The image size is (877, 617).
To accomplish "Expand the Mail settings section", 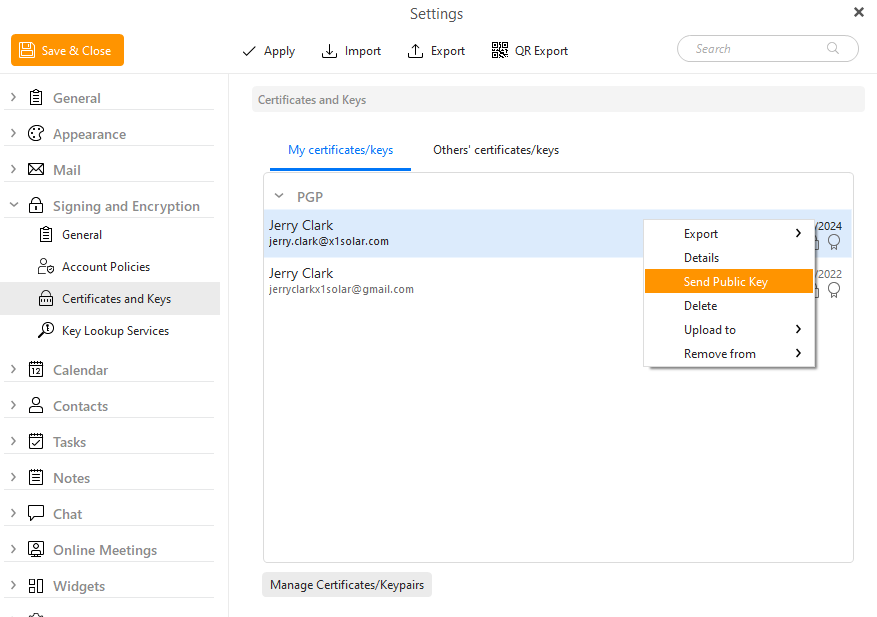I will tap(13, 170).
